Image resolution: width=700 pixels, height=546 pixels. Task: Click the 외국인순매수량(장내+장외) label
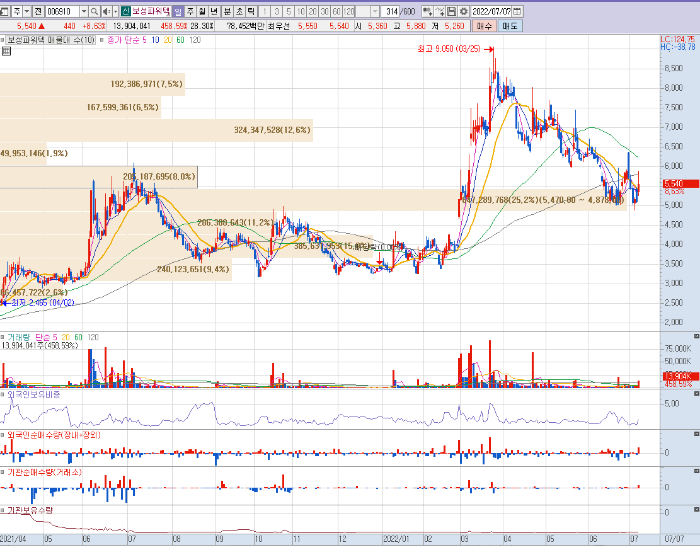[x=54, y=435]
